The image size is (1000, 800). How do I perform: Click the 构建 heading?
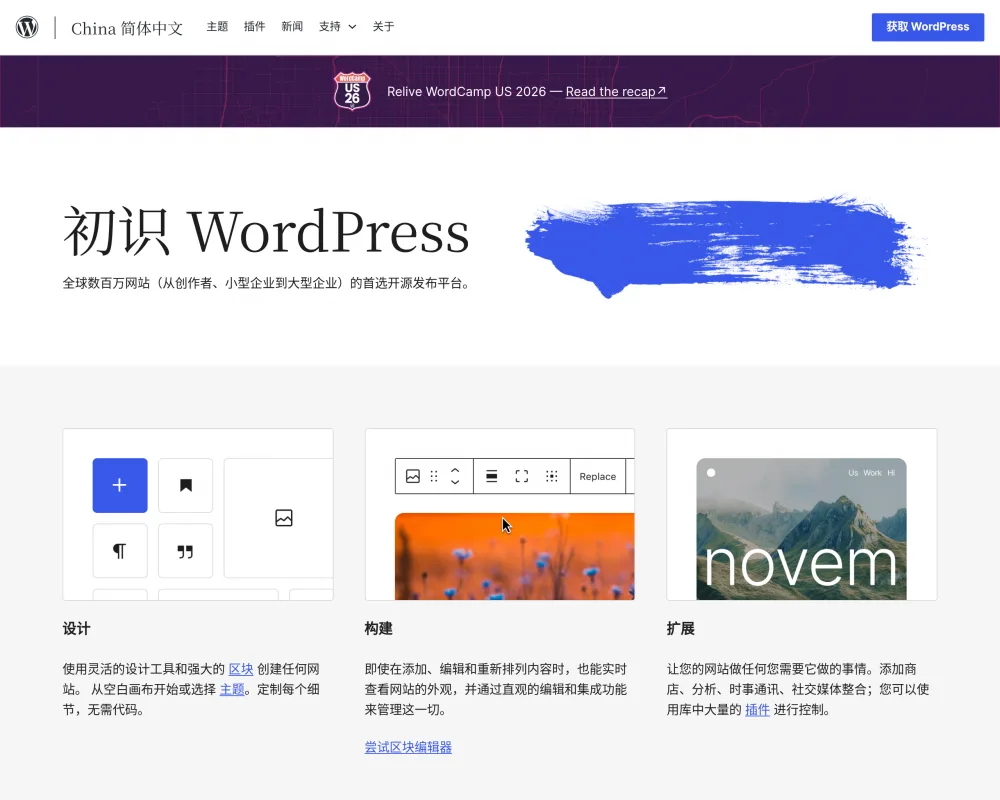[x=379, y=628]
